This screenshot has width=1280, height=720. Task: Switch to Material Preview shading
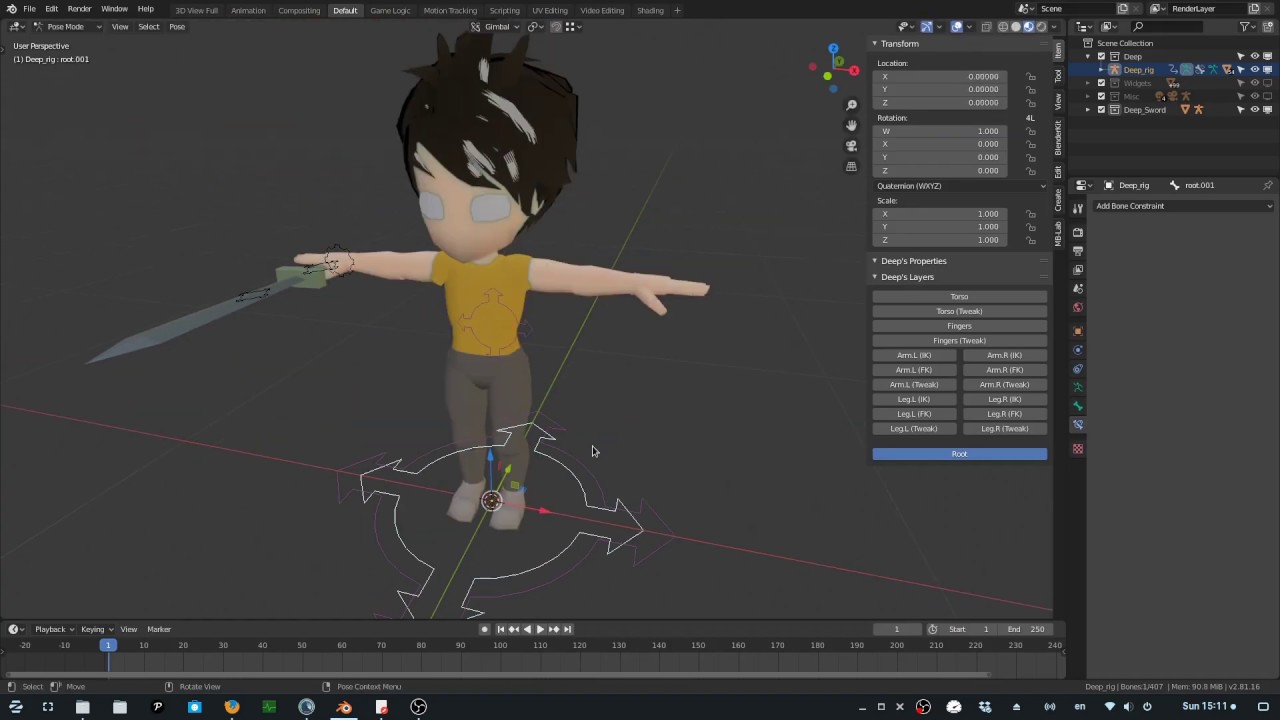coord(1028,27)
